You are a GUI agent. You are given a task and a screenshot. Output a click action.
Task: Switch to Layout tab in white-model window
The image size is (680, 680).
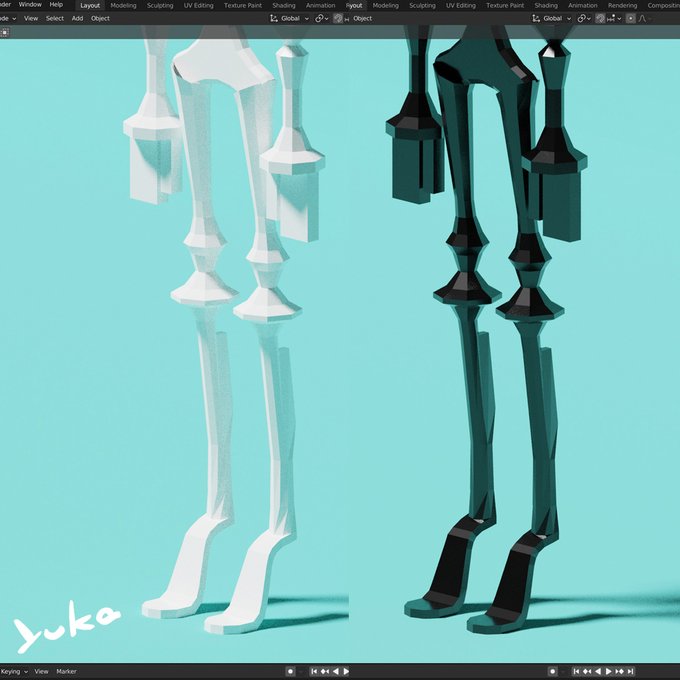click(x=90, y=6)
